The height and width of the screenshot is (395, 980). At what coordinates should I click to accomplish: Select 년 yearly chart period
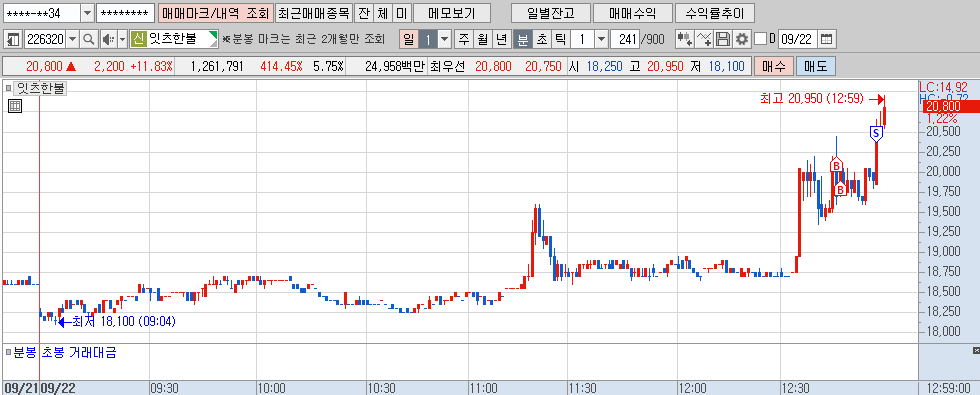(501, 39)
